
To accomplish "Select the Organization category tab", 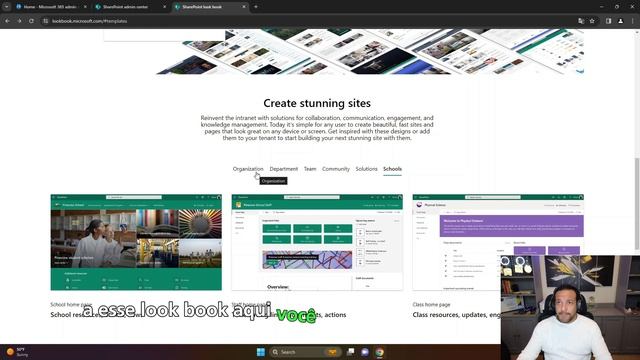I will [248, 169].
